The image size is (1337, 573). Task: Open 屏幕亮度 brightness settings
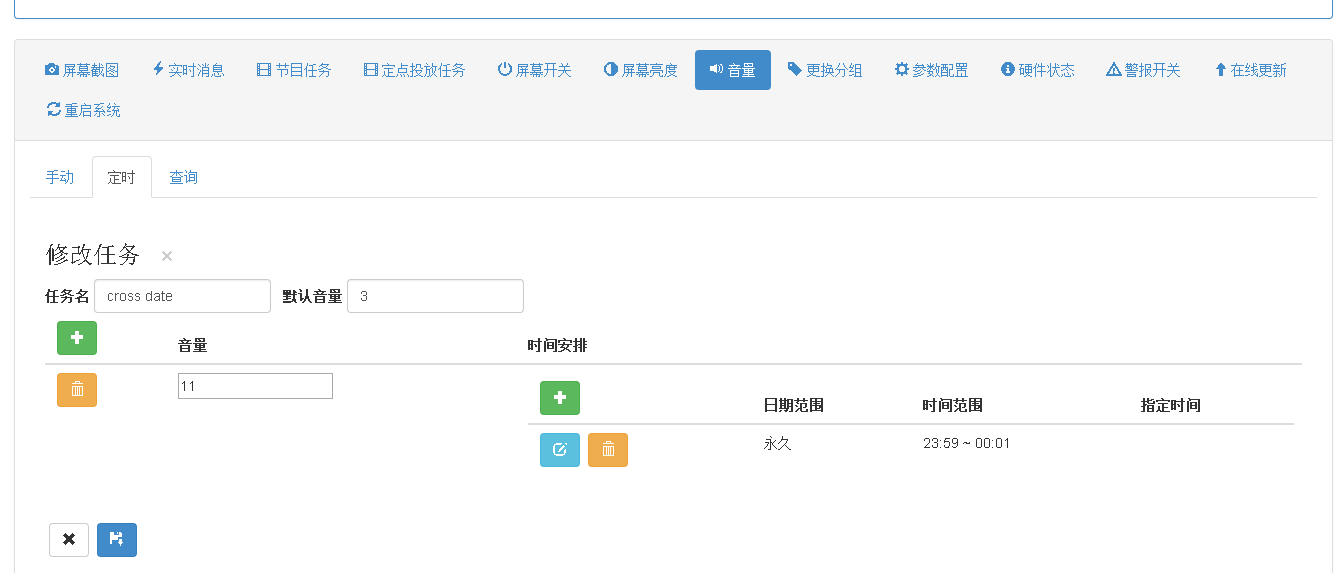tap(641, 70)
